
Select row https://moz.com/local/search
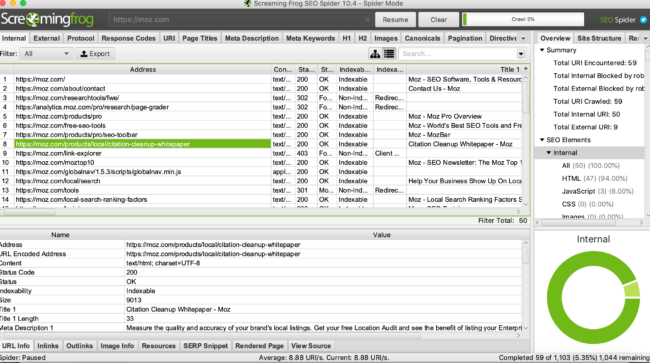[261, 181]
